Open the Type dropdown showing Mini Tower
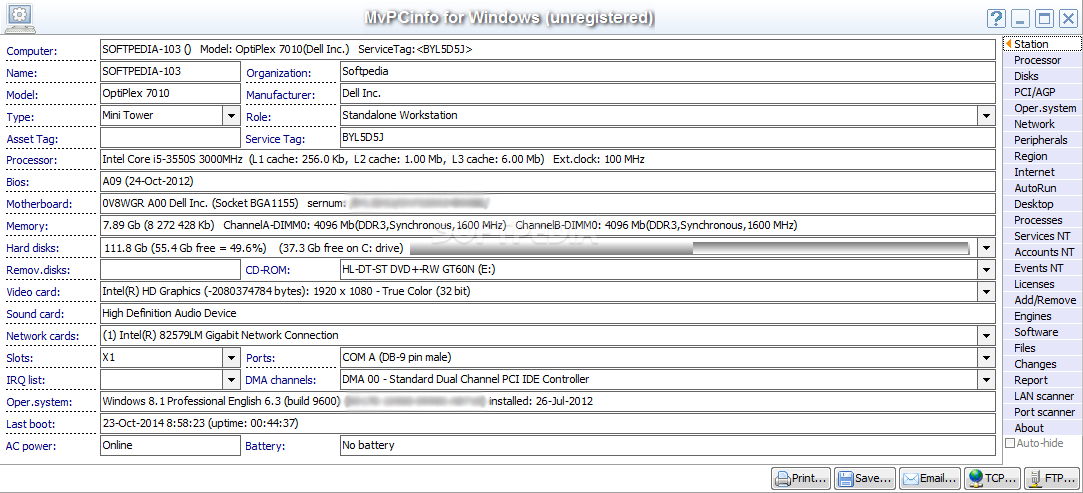1083x493 pixels. coord(231,116)
